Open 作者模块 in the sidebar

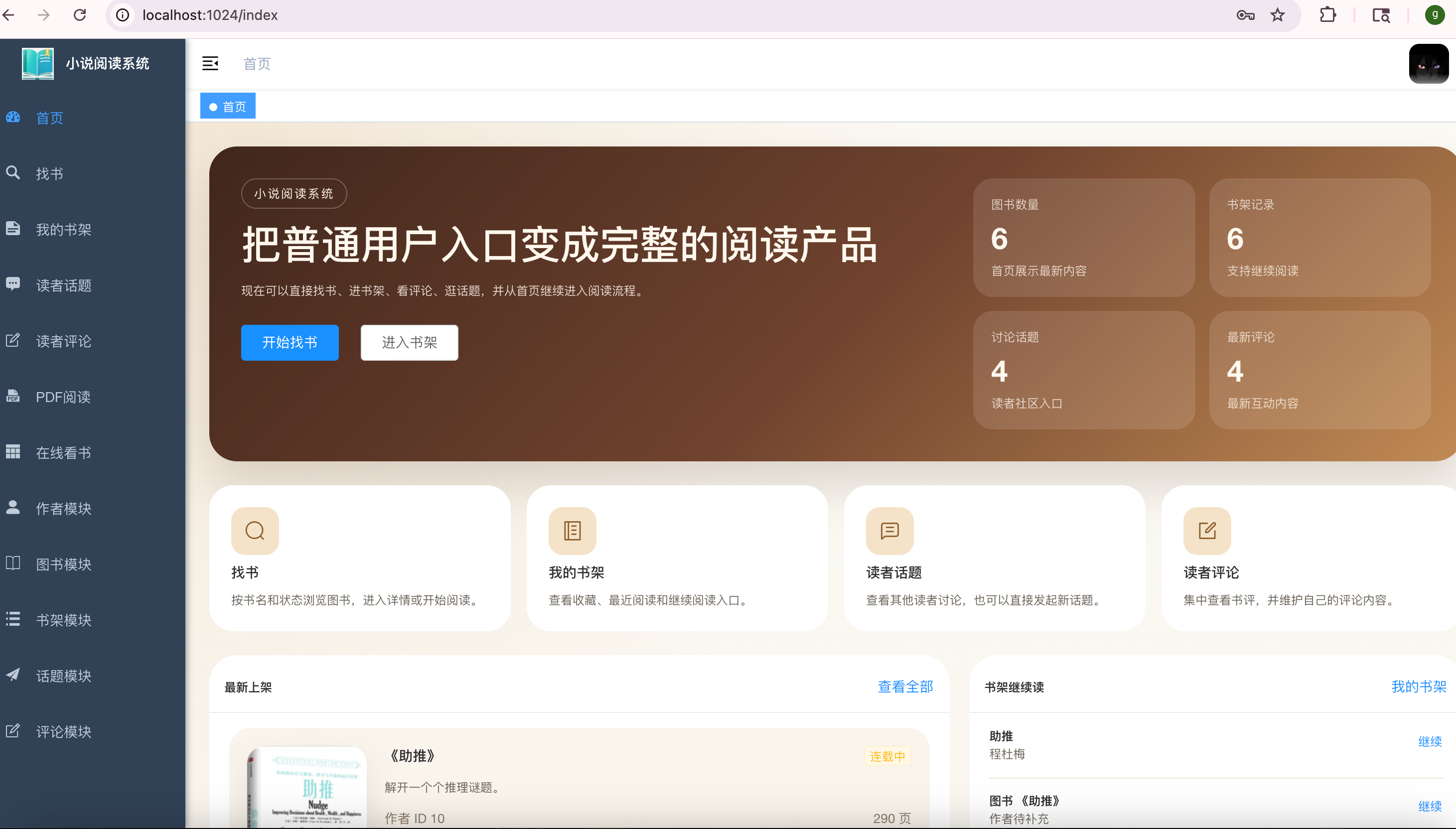click(63, 509)
